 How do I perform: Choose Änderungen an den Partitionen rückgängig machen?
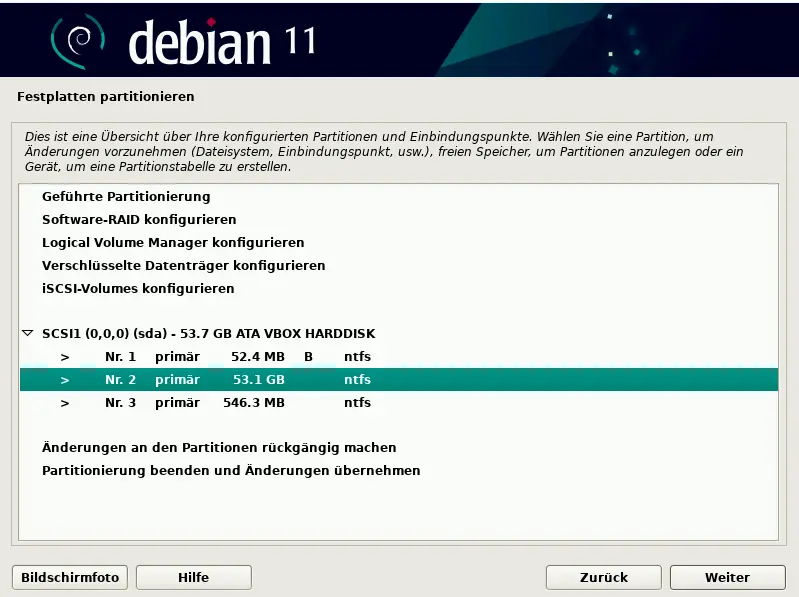[399, 447]
